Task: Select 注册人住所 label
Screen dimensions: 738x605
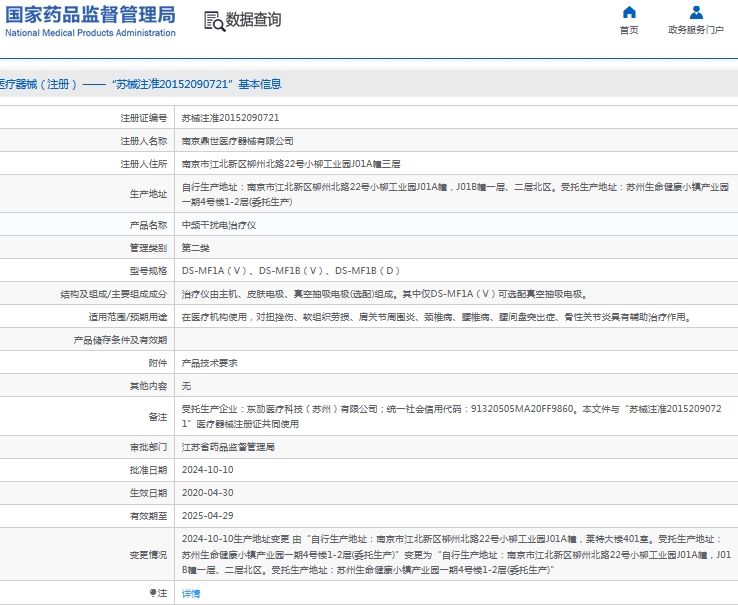Action: coord(144,164)
